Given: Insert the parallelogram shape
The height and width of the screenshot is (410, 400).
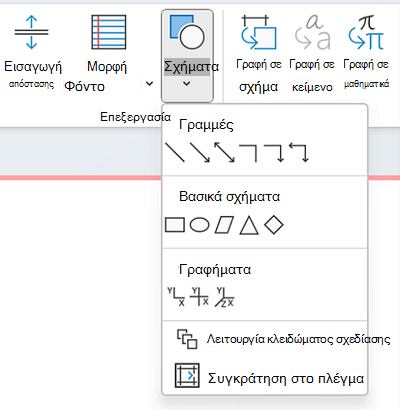Looking at the screenshot, I should [x=224, y=225].
